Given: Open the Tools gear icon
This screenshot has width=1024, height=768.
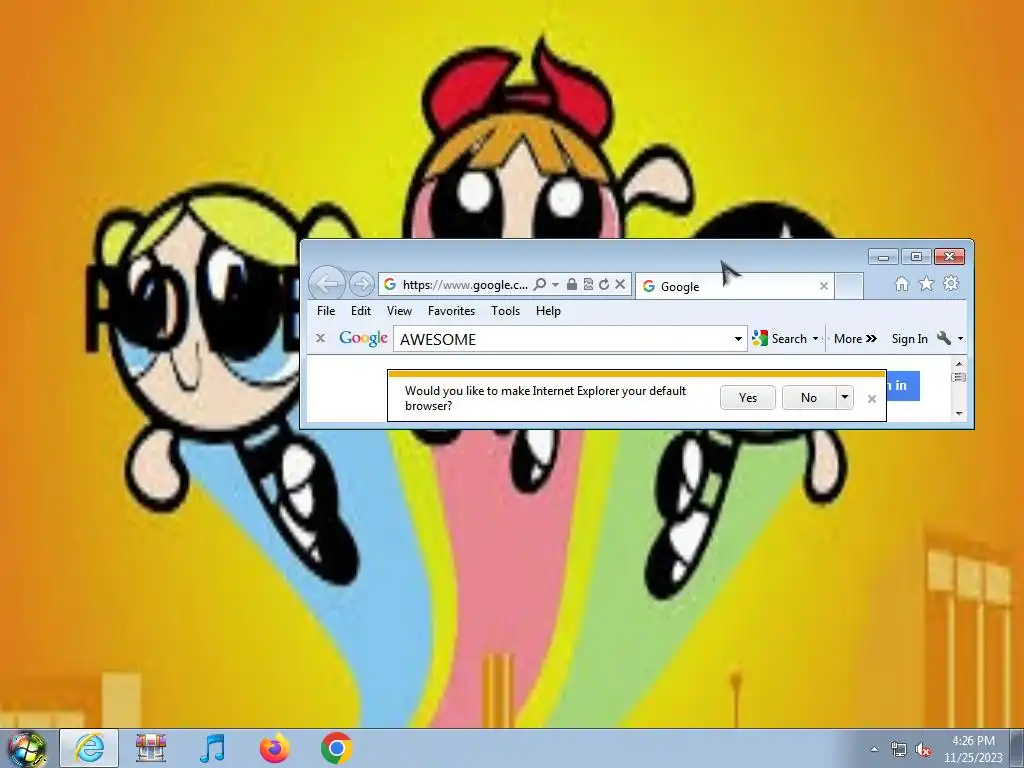Looking at the screenshot, I should [952, 283].
